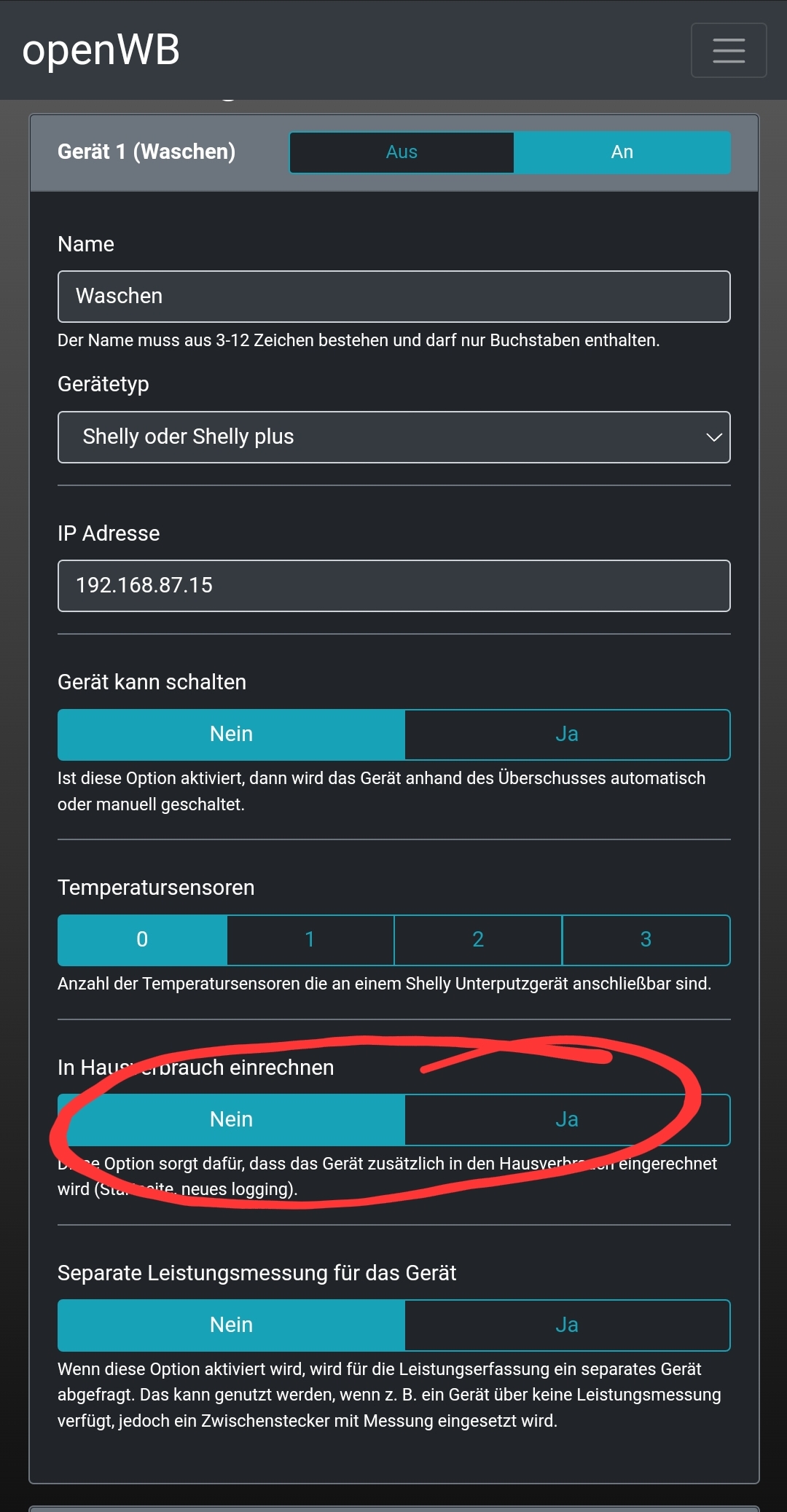
Task: Click the dropdown chevron beside Shelly plus
Action: pyautogui.click(x=713, y=437)
